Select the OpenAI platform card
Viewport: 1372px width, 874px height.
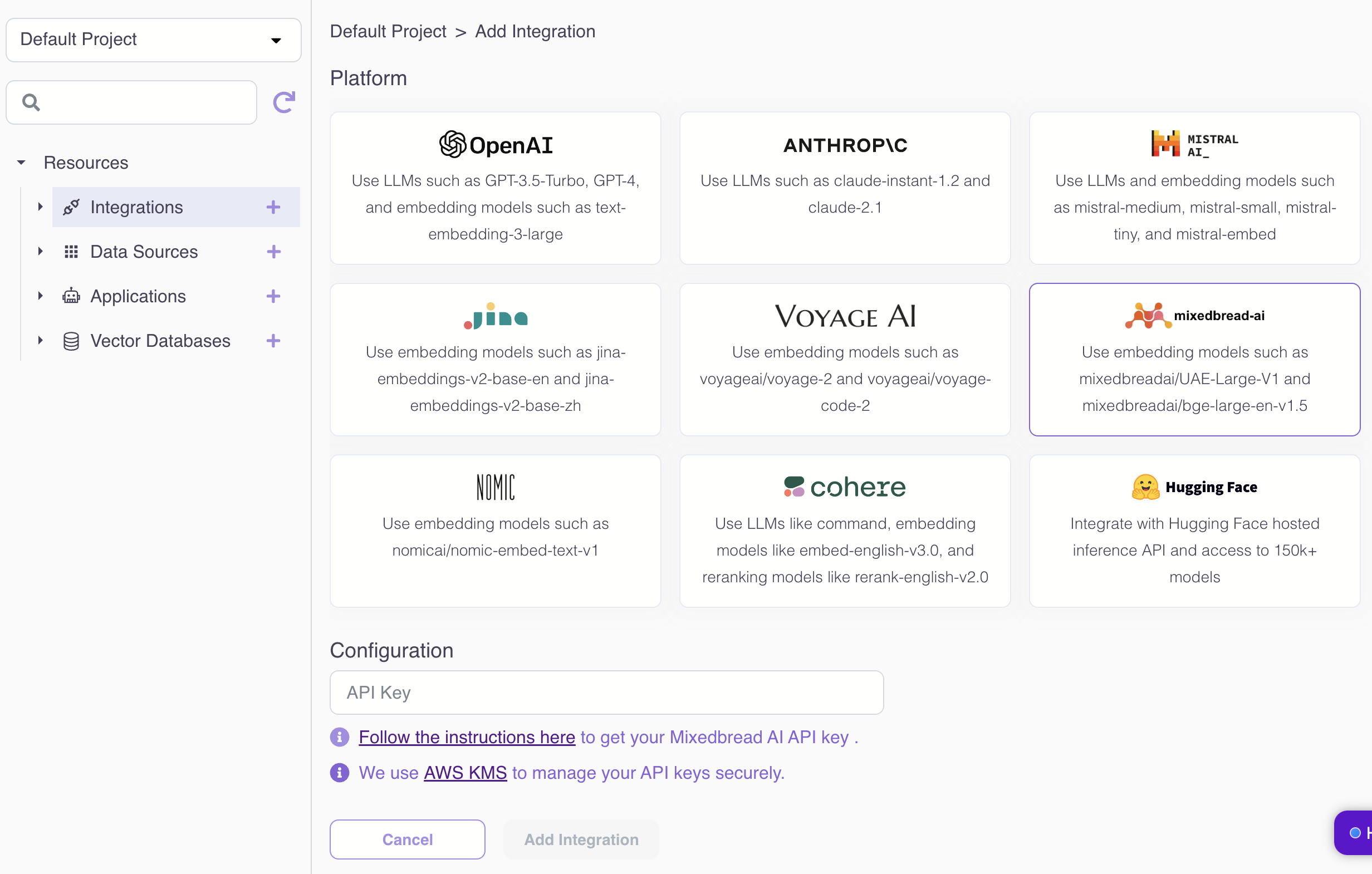(x=495, y=188)
